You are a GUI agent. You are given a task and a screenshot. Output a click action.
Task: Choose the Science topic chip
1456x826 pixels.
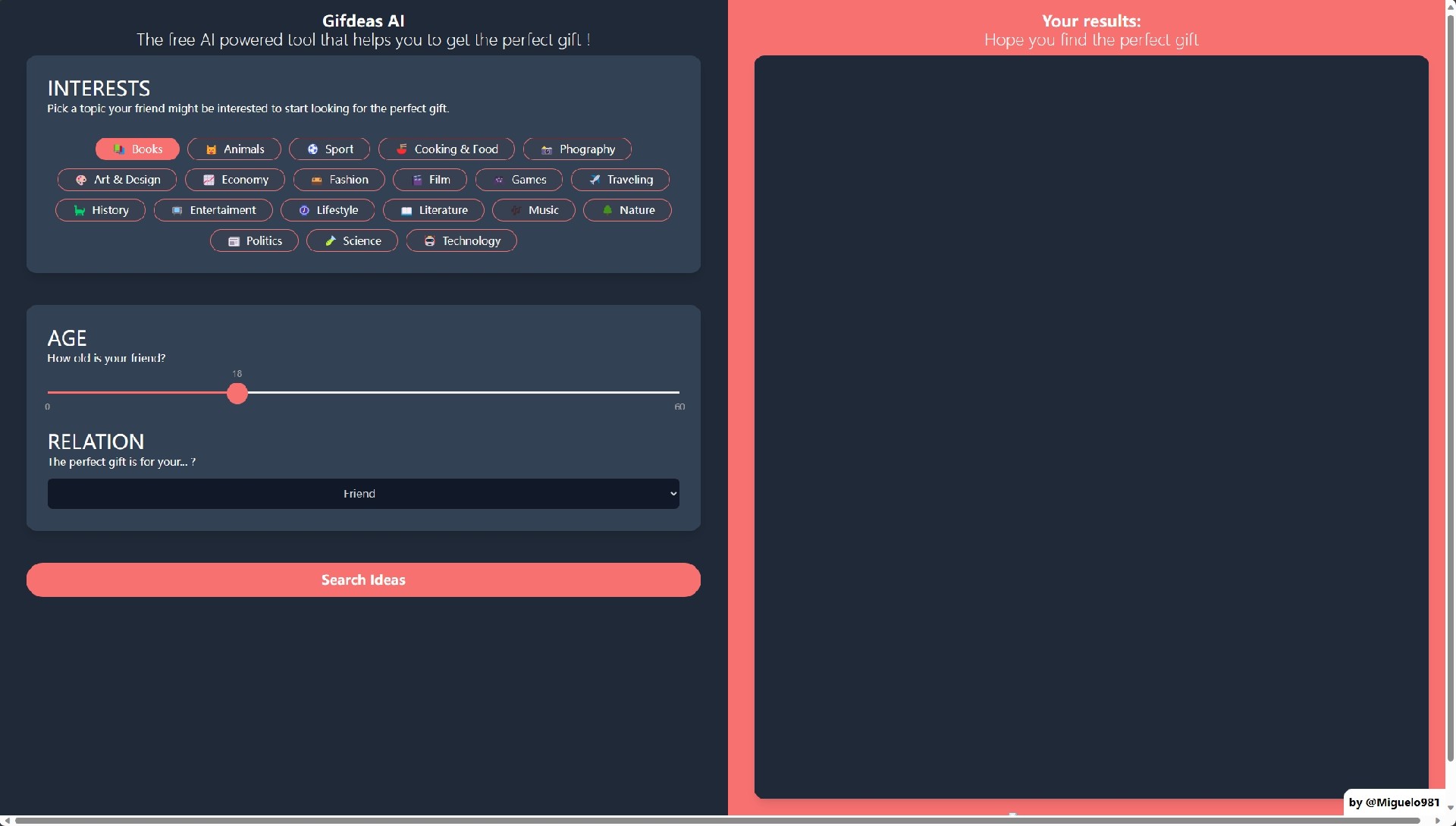pos(352,241)
